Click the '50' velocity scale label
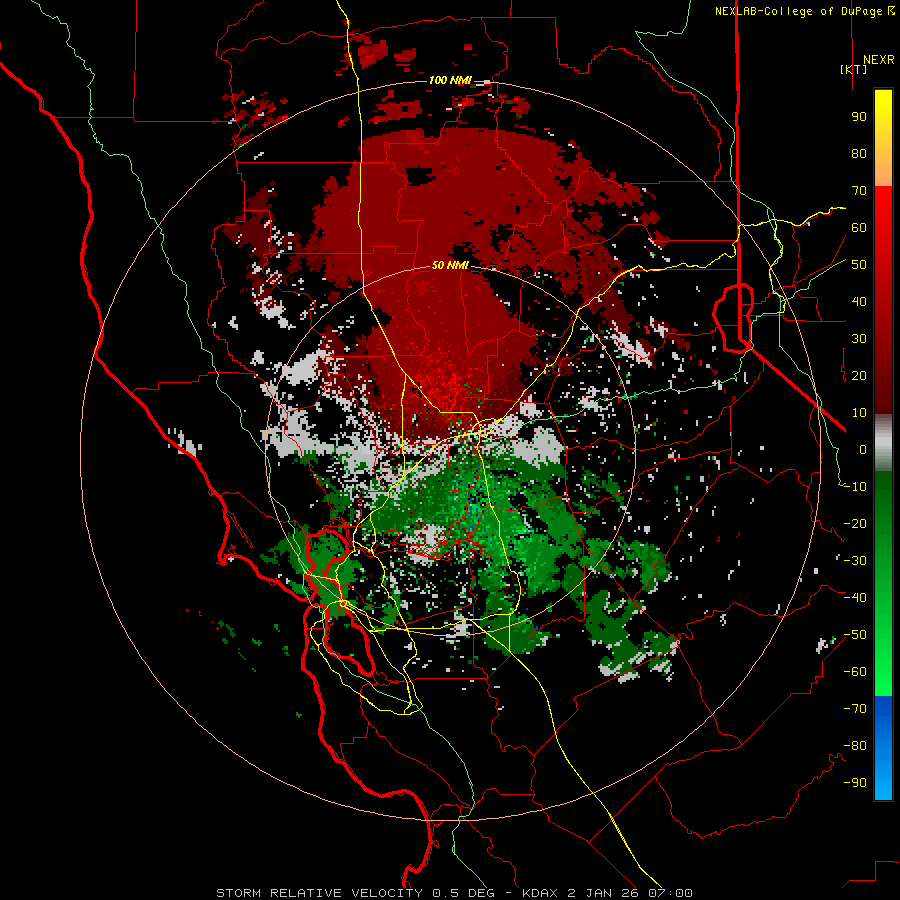900x900 pixels. point(859,265)
